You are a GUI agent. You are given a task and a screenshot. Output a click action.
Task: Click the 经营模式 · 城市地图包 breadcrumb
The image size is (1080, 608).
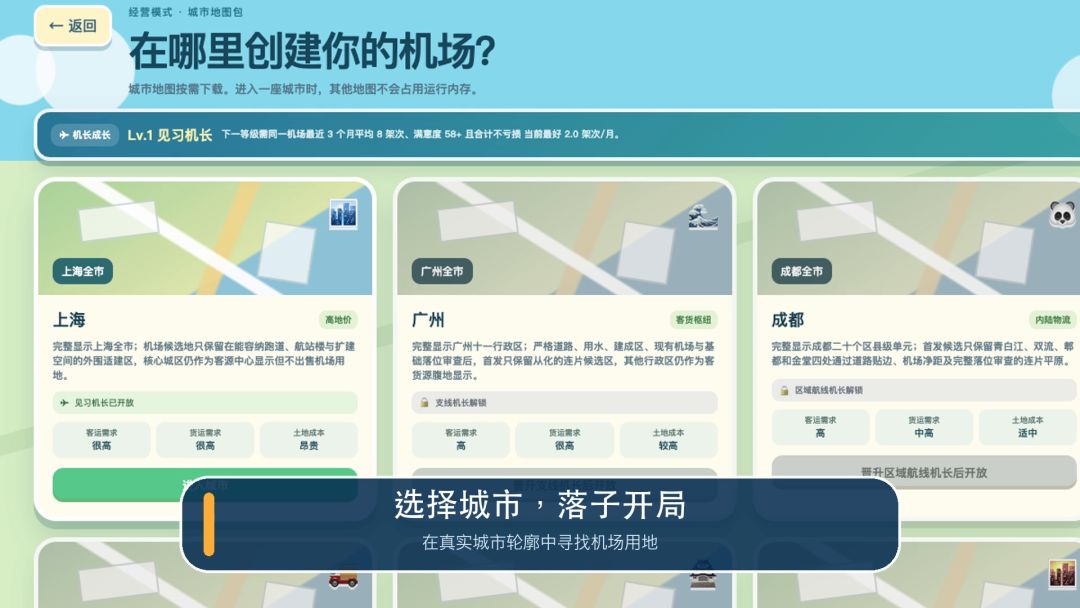(185, 12)
